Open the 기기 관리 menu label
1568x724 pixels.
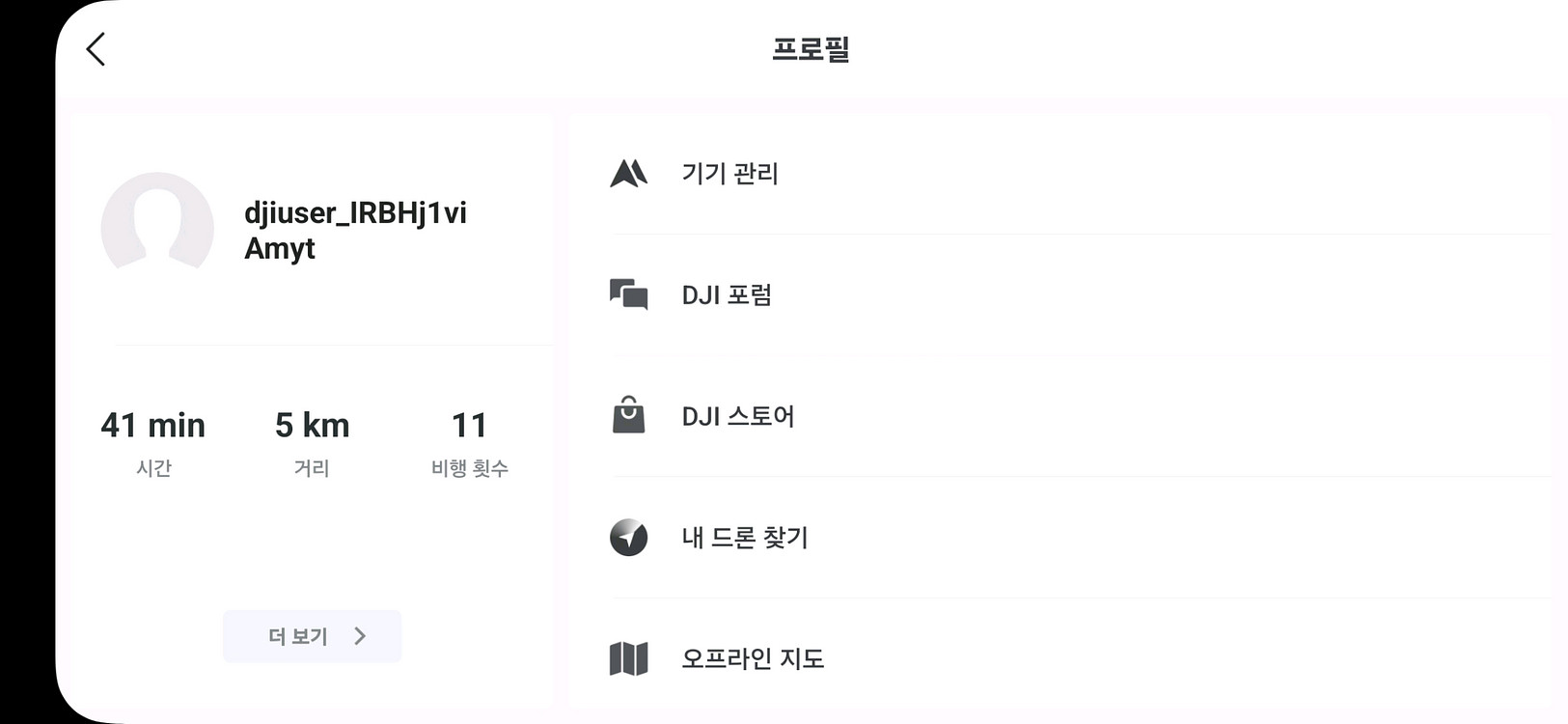pos(729,174)
